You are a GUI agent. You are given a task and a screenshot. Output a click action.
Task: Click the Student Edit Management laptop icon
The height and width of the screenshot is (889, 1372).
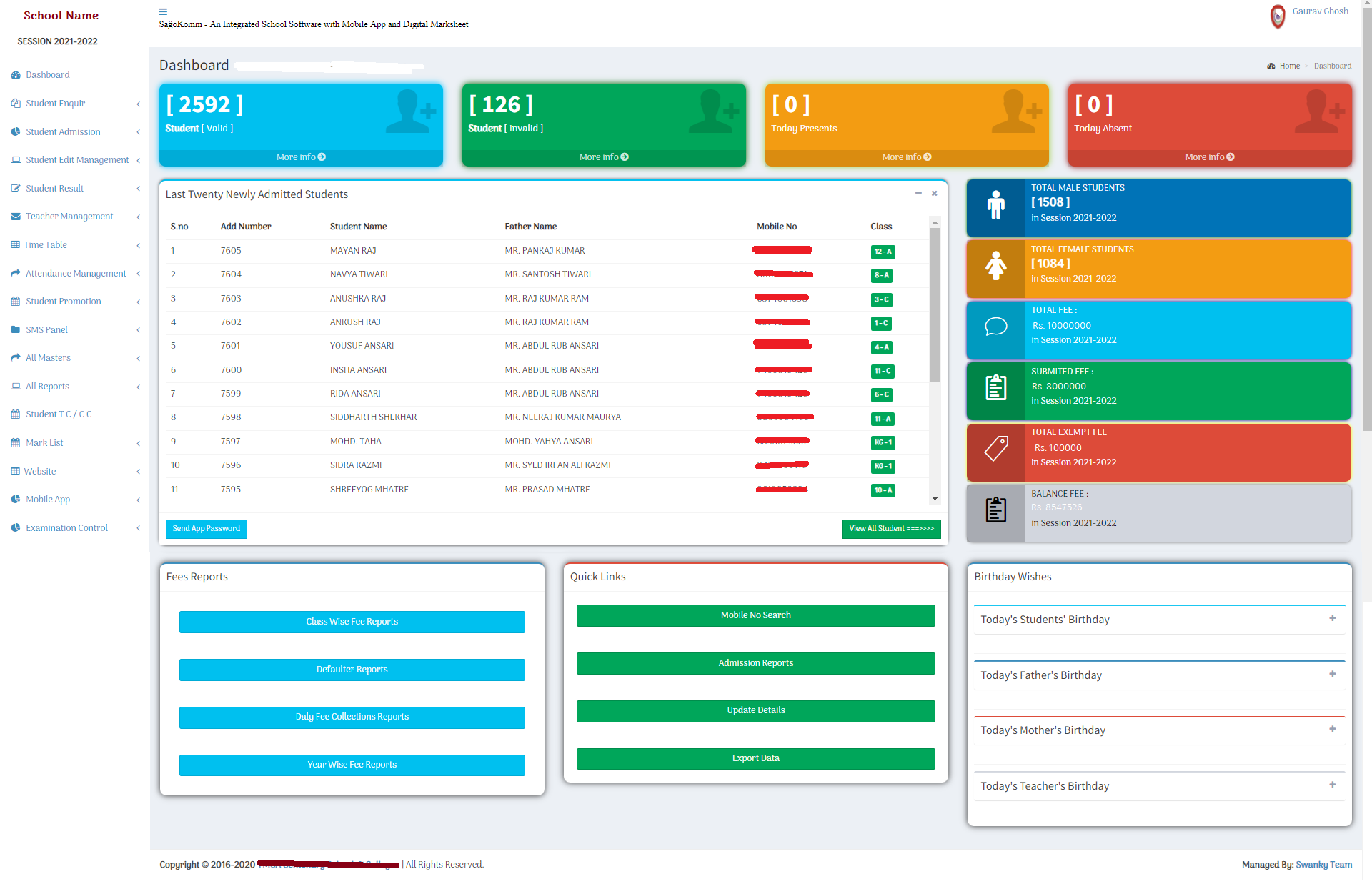(16, 160)
